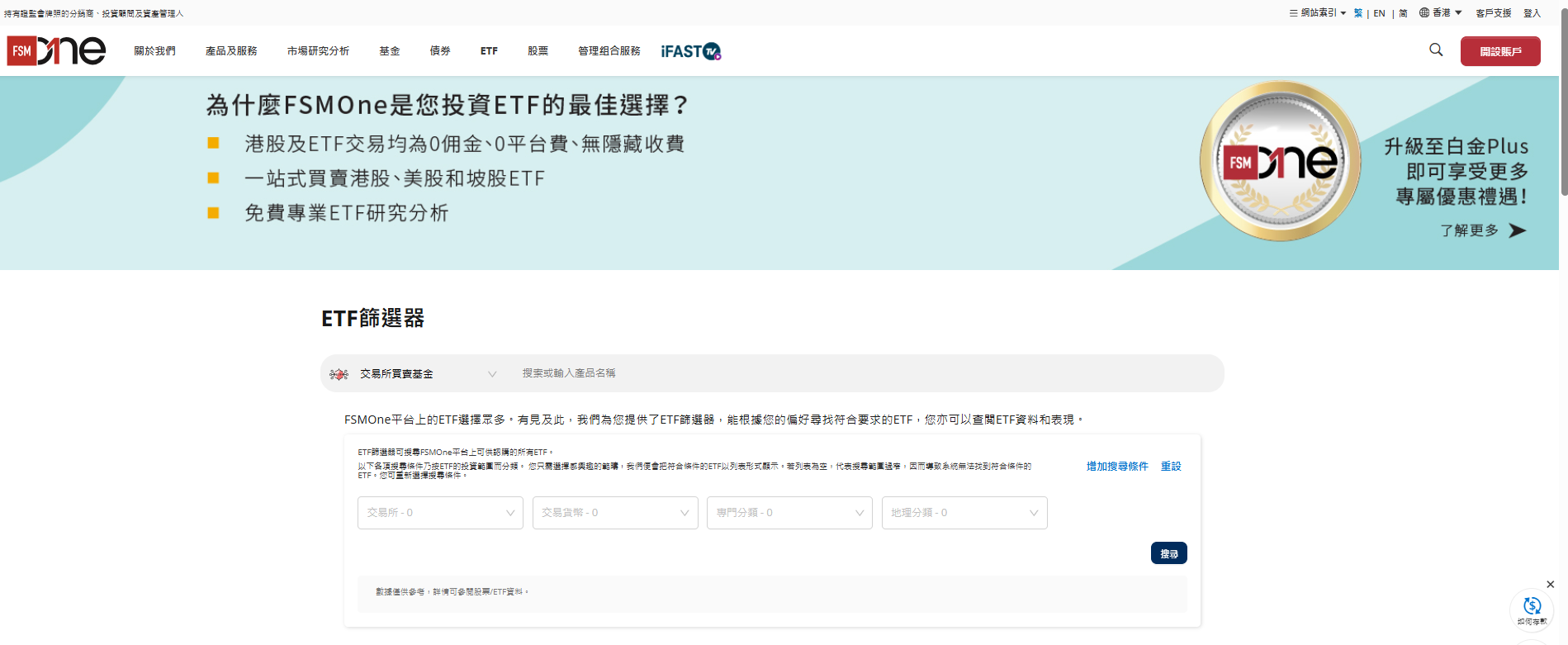This screenshot has width=1568, height=645.
Task: Open the 管理組合服務 menu
Action: click(x=609, y=51)
